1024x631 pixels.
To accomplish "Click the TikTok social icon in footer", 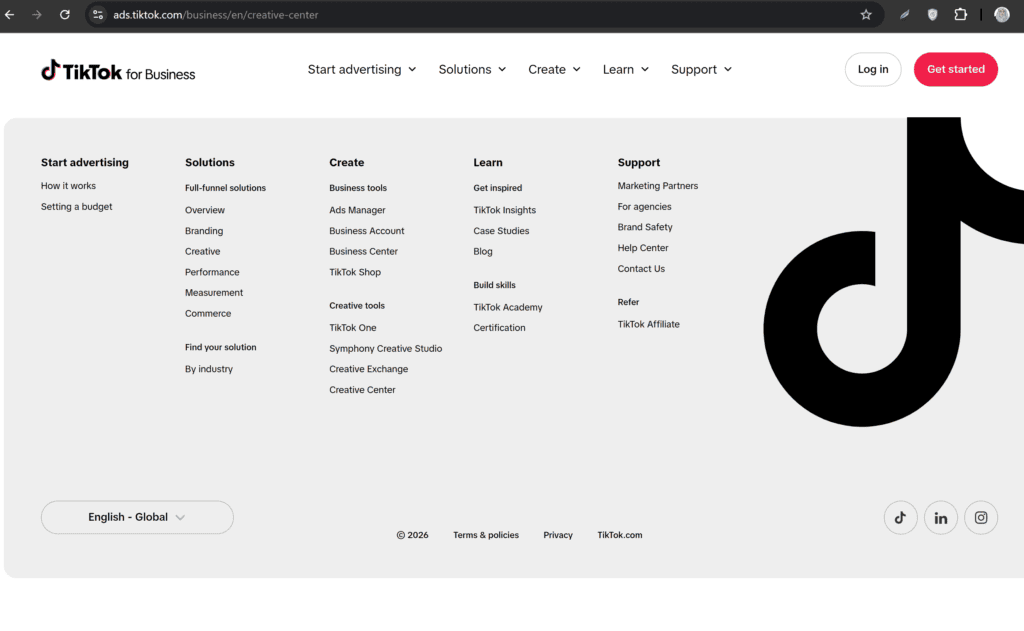I will [901, 517].
